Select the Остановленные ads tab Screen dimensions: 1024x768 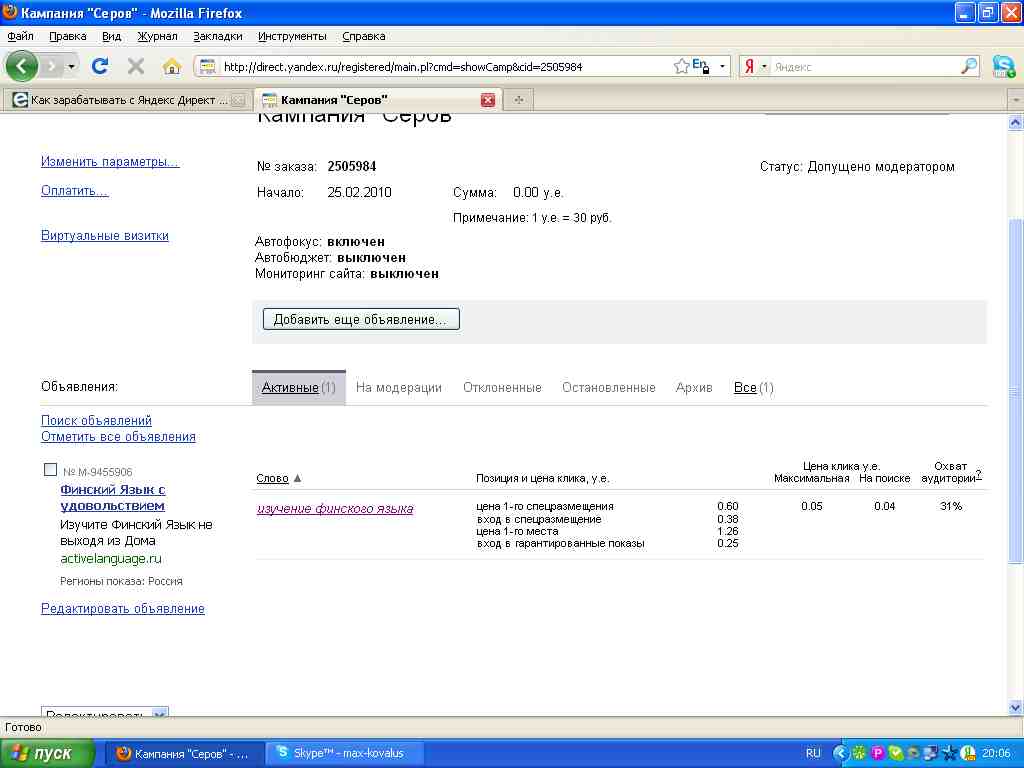(609, 388)
